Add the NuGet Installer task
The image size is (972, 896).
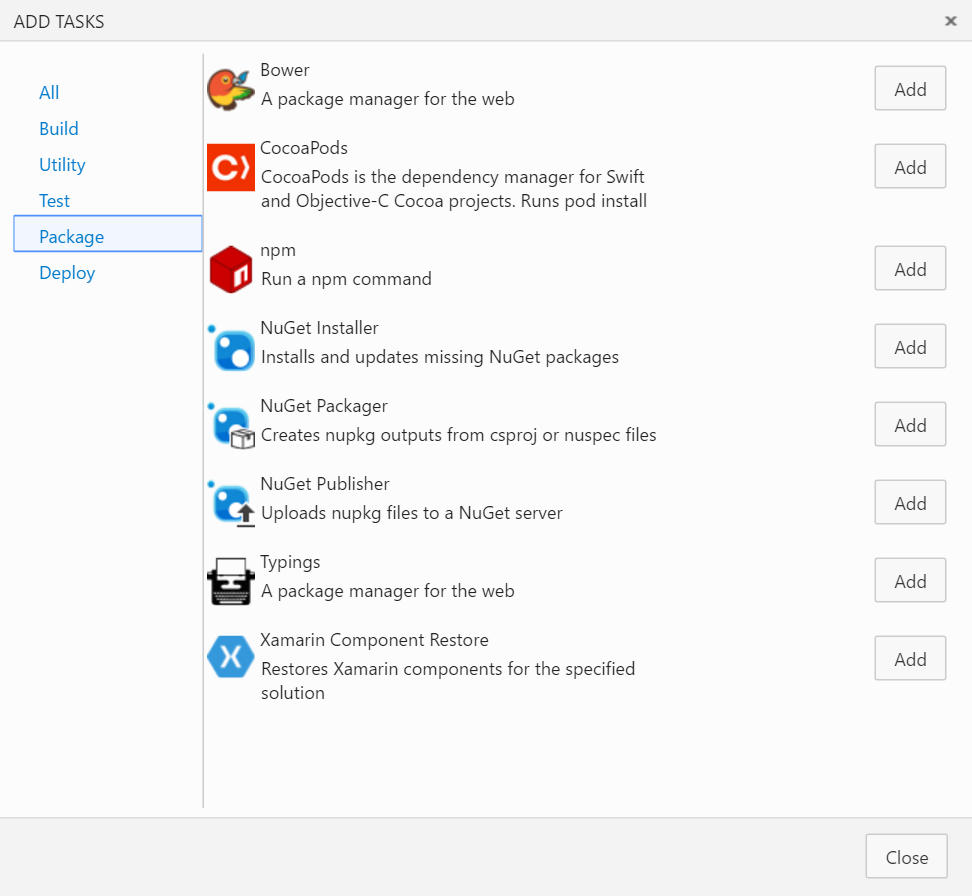[x=910, y=346]
